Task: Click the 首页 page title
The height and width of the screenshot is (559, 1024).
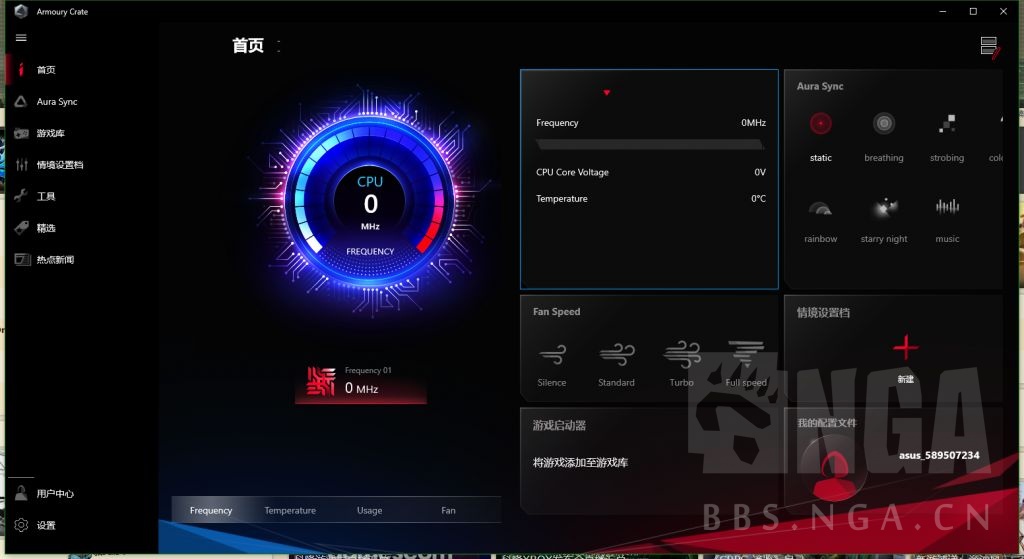Action: 248,45
